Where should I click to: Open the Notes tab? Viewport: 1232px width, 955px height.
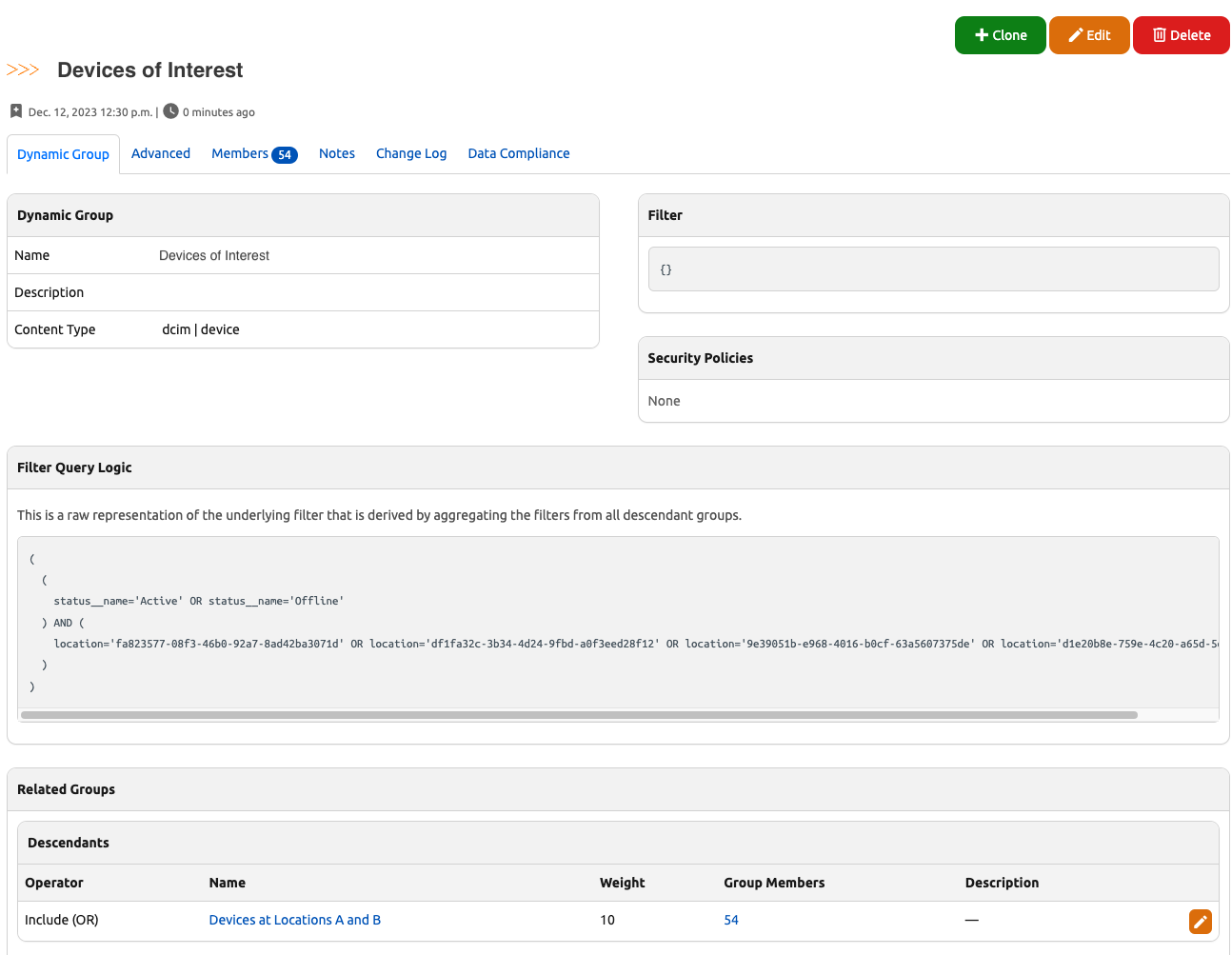pyautogui.click(x=337, y=153)
